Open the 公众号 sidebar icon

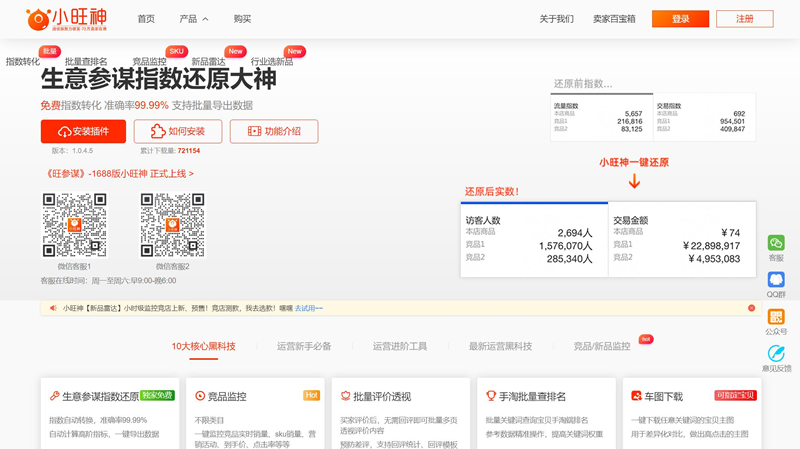pos(776,317)
